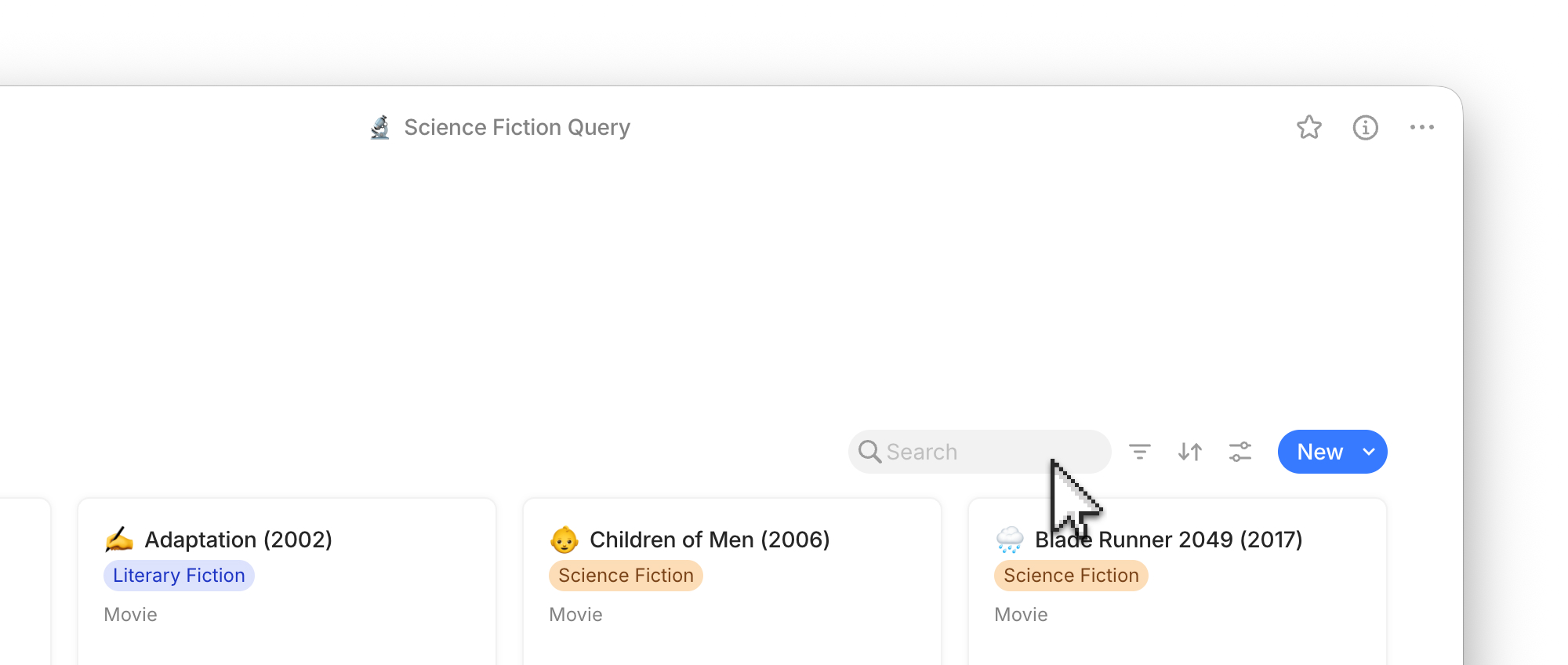Expand the New button dropdown arrow
Viewport: 1568px width, 665px height.
click(1369, 452)
